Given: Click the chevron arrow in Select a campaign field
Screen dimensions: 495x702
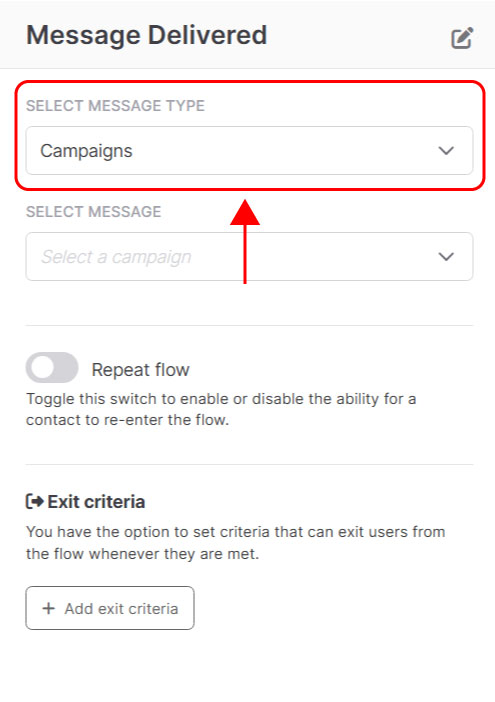Looking at the screenshot, I should pyautogui.click(x=446, y=256).
